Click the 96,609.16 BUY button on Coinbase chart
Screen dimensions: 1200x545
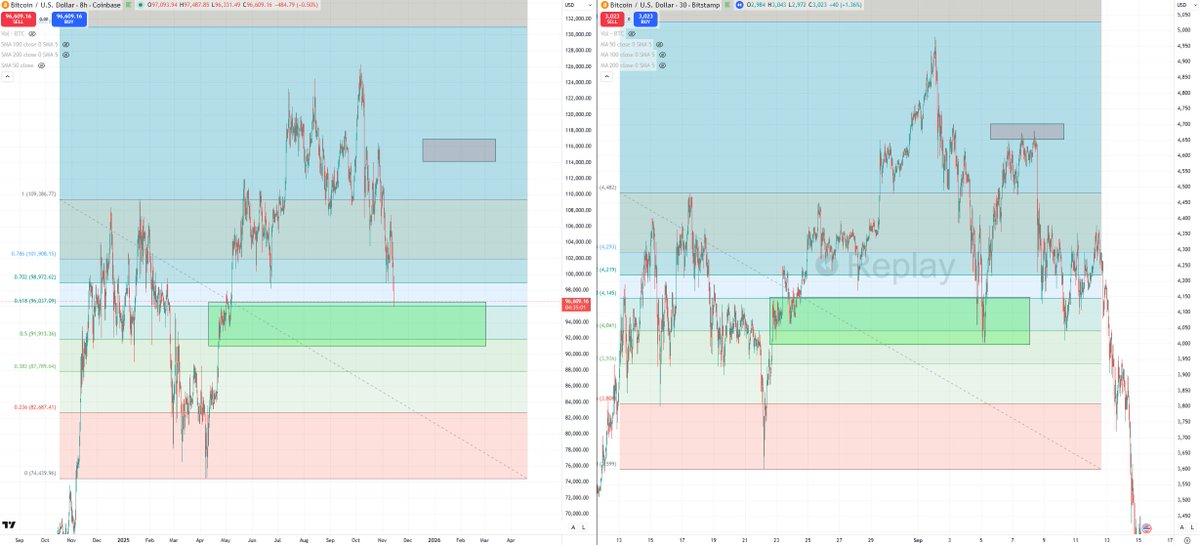[x=69, y=19]
